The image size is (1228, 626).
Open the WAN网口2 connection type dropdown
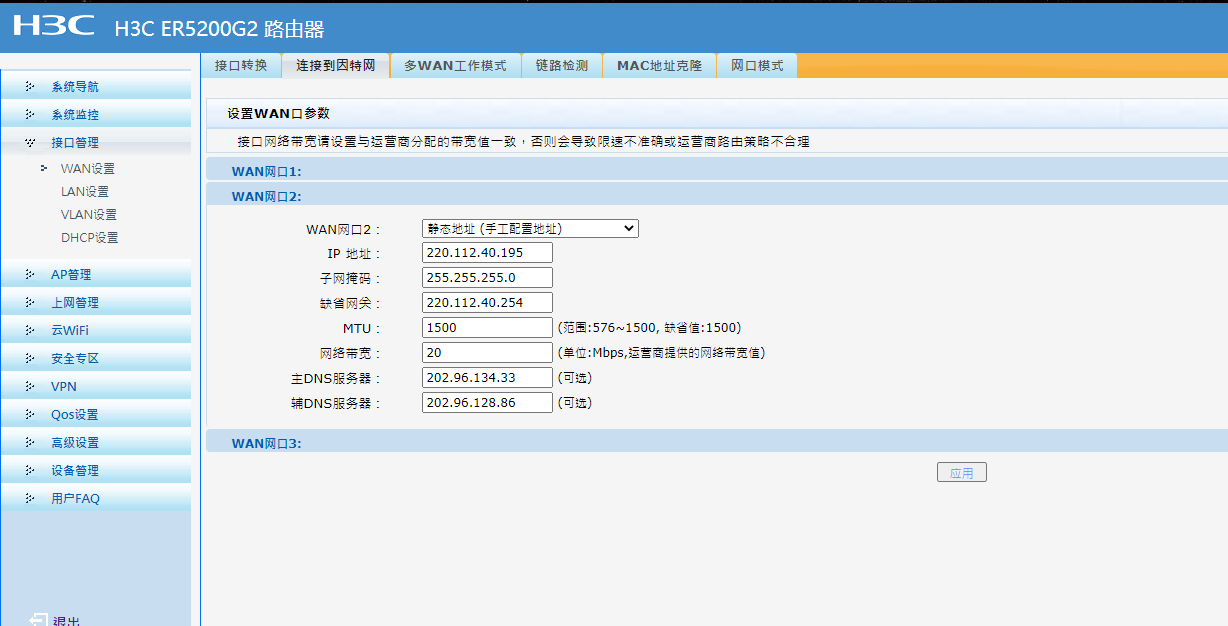530,228
